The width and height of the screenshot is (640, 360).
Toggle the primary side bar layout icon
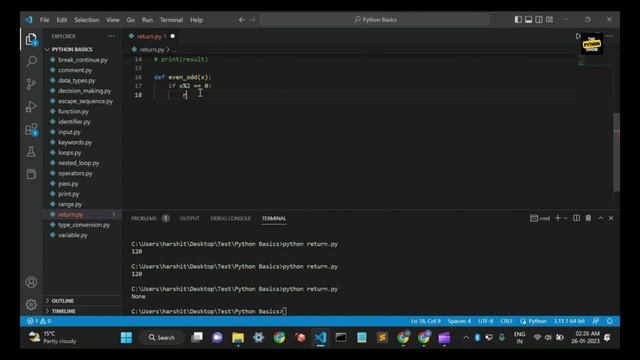(x=518, y=20)
